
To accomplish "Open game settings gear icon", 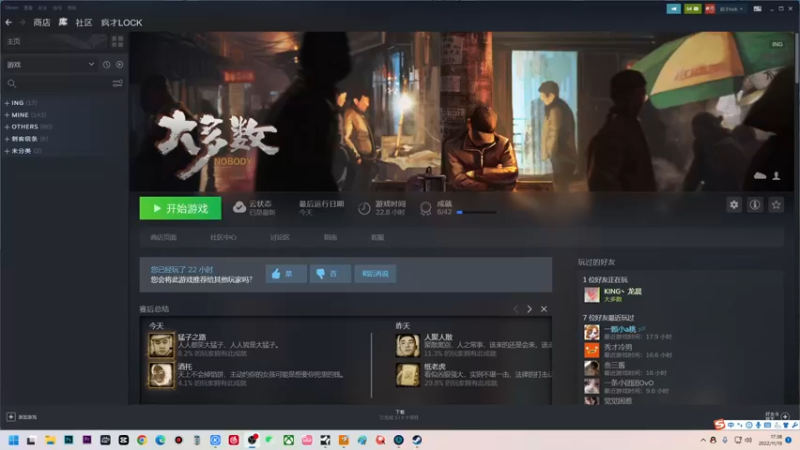I will tap(734, 205).
